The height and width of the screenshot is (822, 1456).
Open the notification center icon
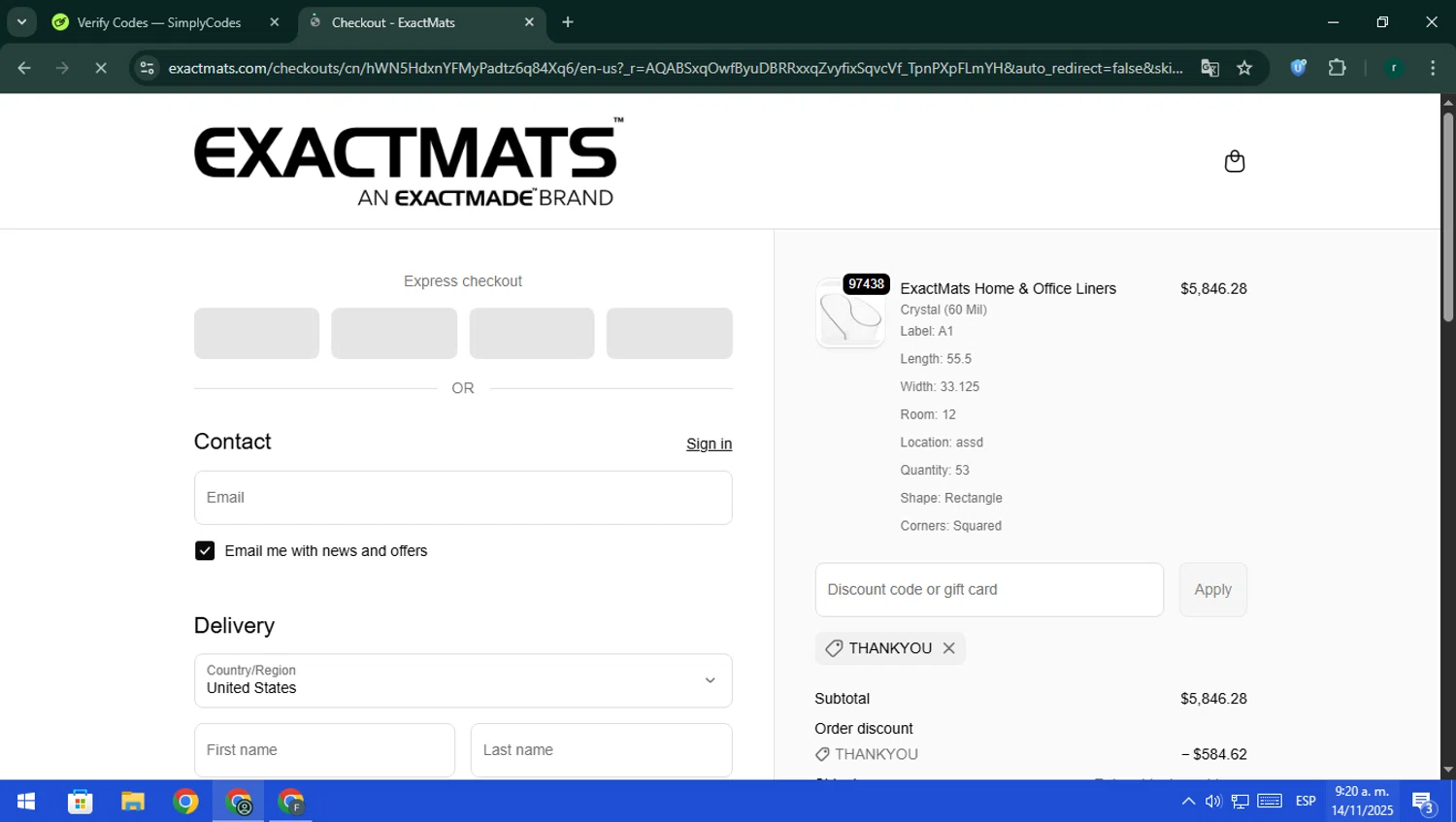pos(1424,803)
